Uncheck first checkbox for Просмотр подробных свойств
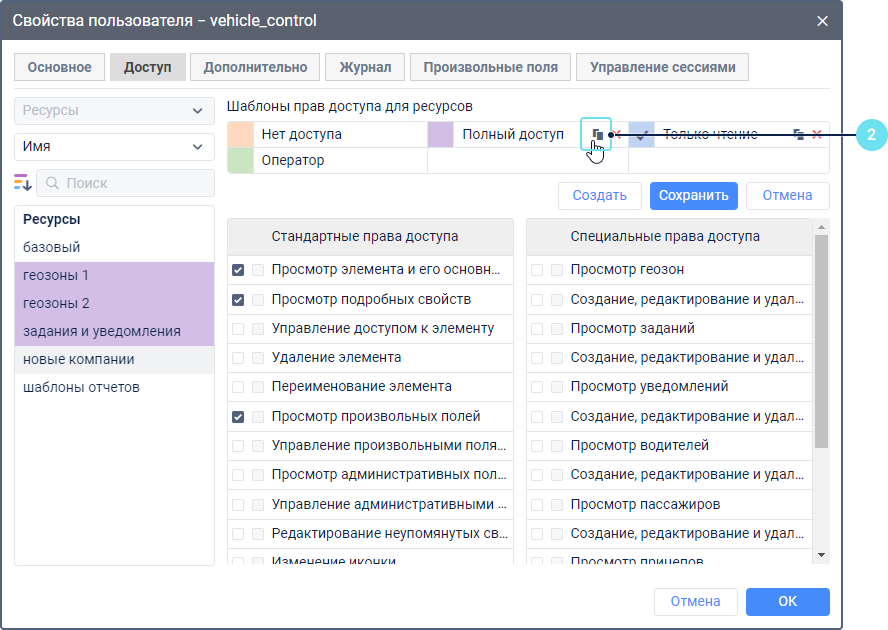The width and height of the screenshot is (888, 630). [238, 299]
